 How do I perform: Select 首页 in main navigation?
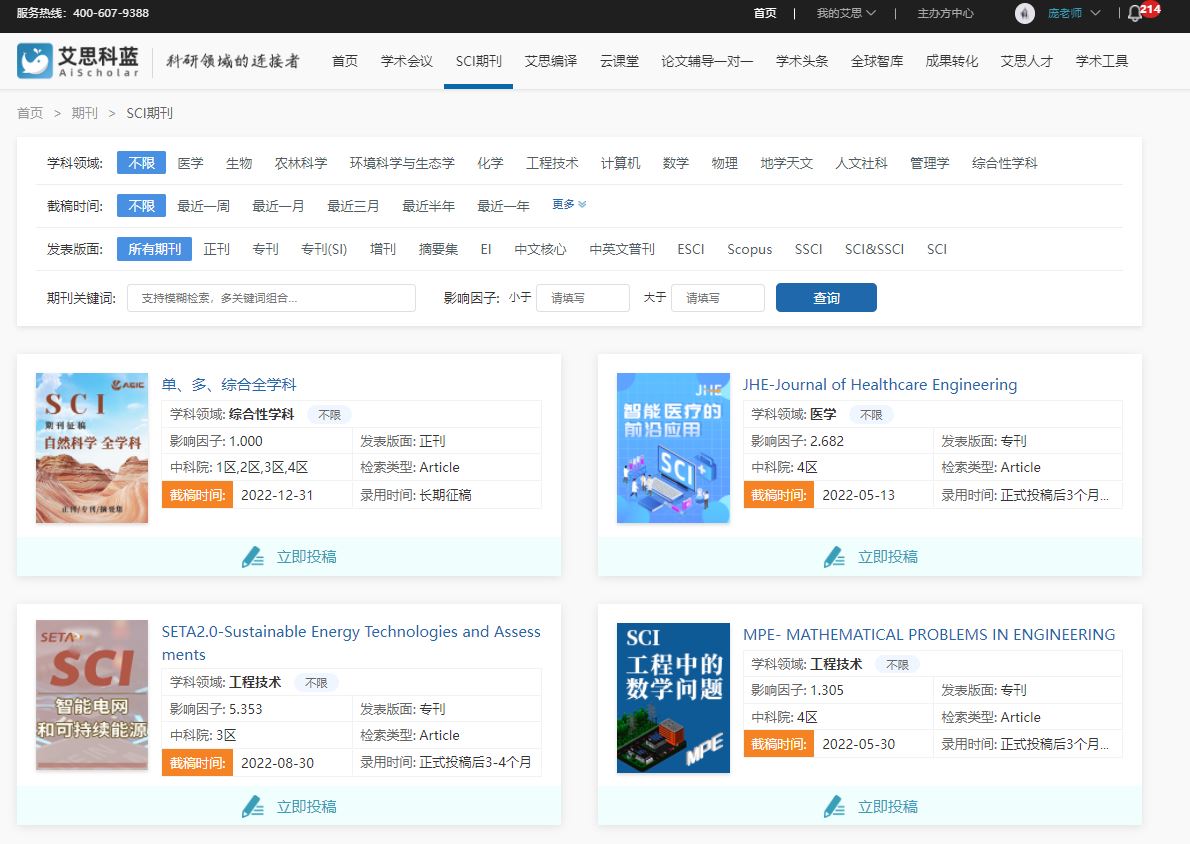pos(345,61)
